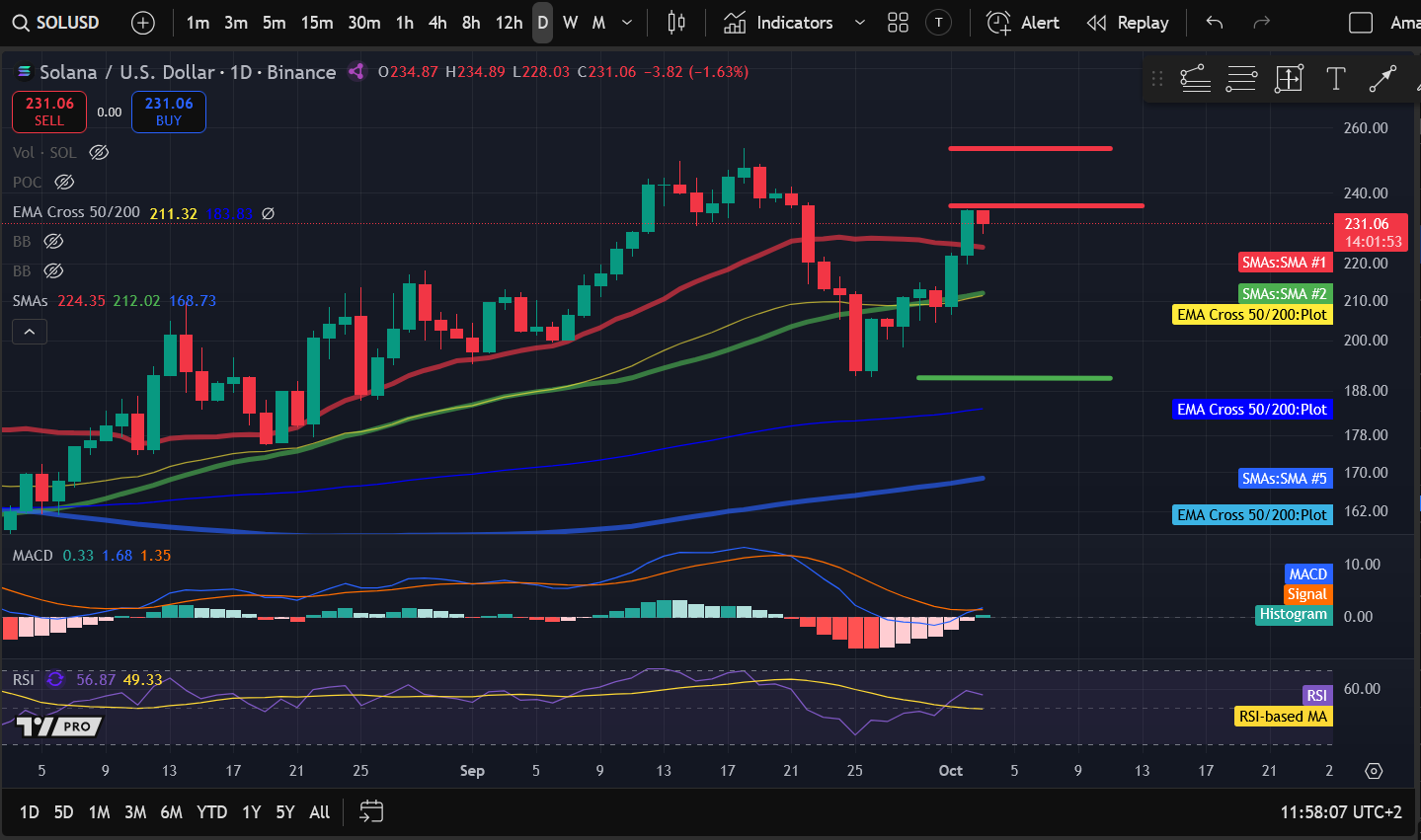Select the measurement box with arrows tool
This screenshot has width=1421, height=840.
tap(1289, 78)
